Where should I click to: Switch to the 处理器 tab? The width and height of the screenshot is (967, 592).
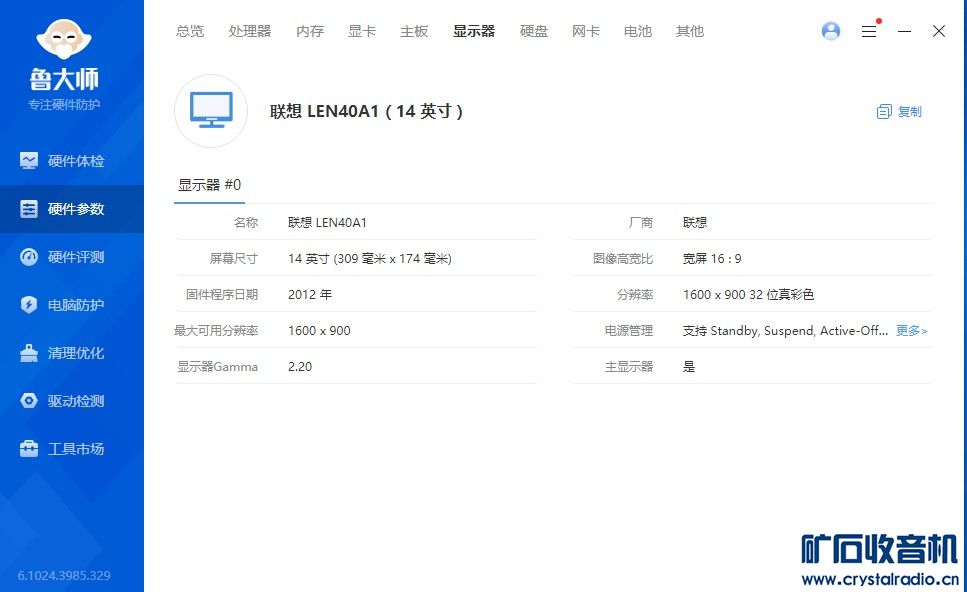(x=249, y=31)
